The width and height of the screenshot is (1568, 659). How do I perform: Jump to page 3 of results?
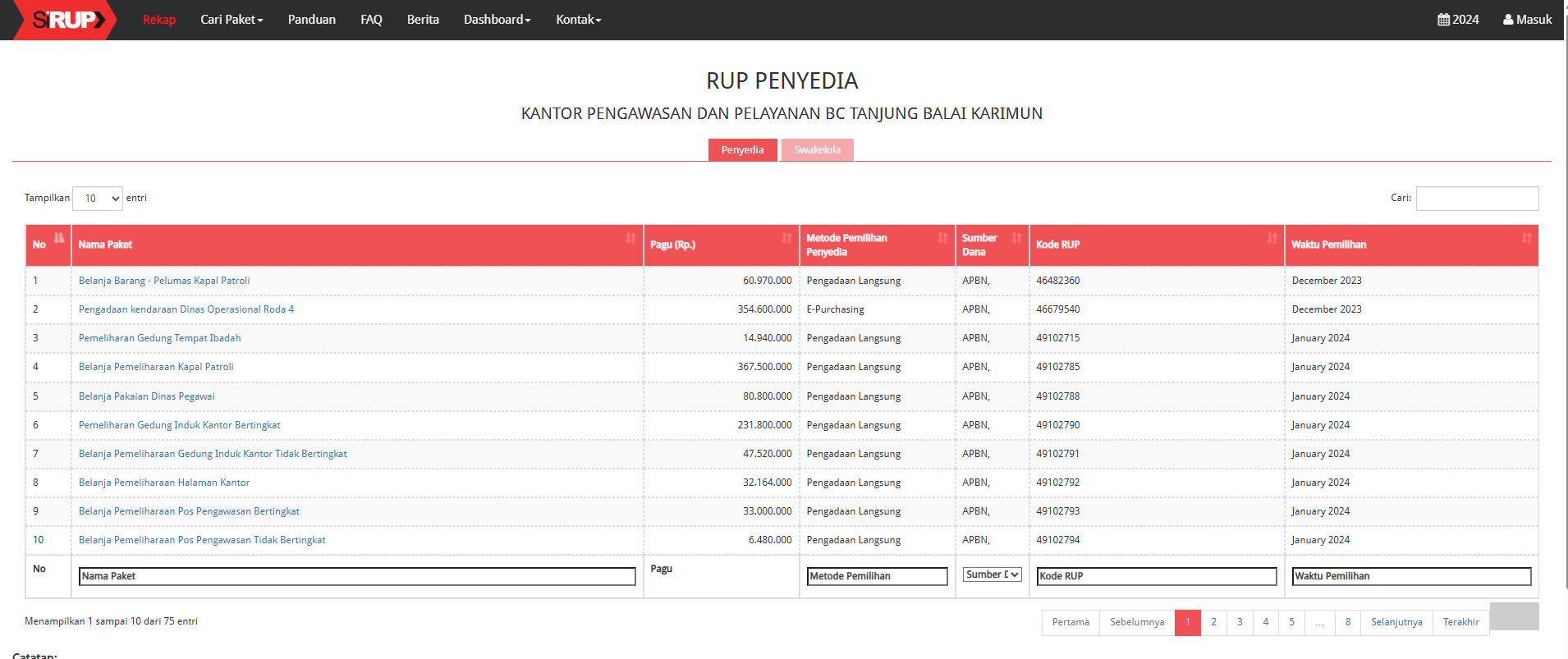coord(1240,622)
